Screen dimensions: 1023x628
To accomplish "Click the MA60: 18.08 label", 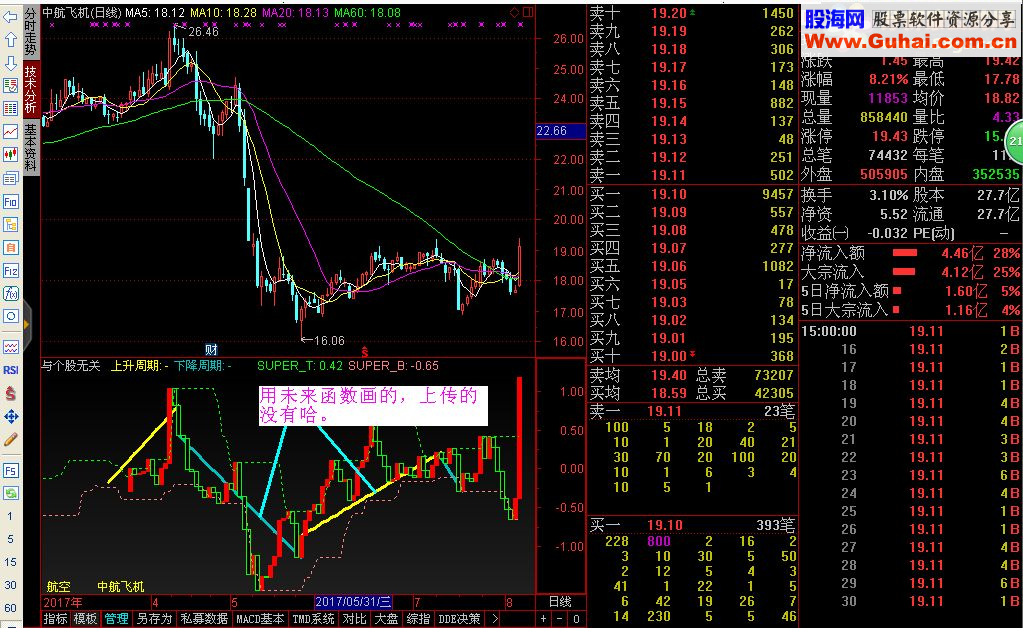I will tap(367, 12).
